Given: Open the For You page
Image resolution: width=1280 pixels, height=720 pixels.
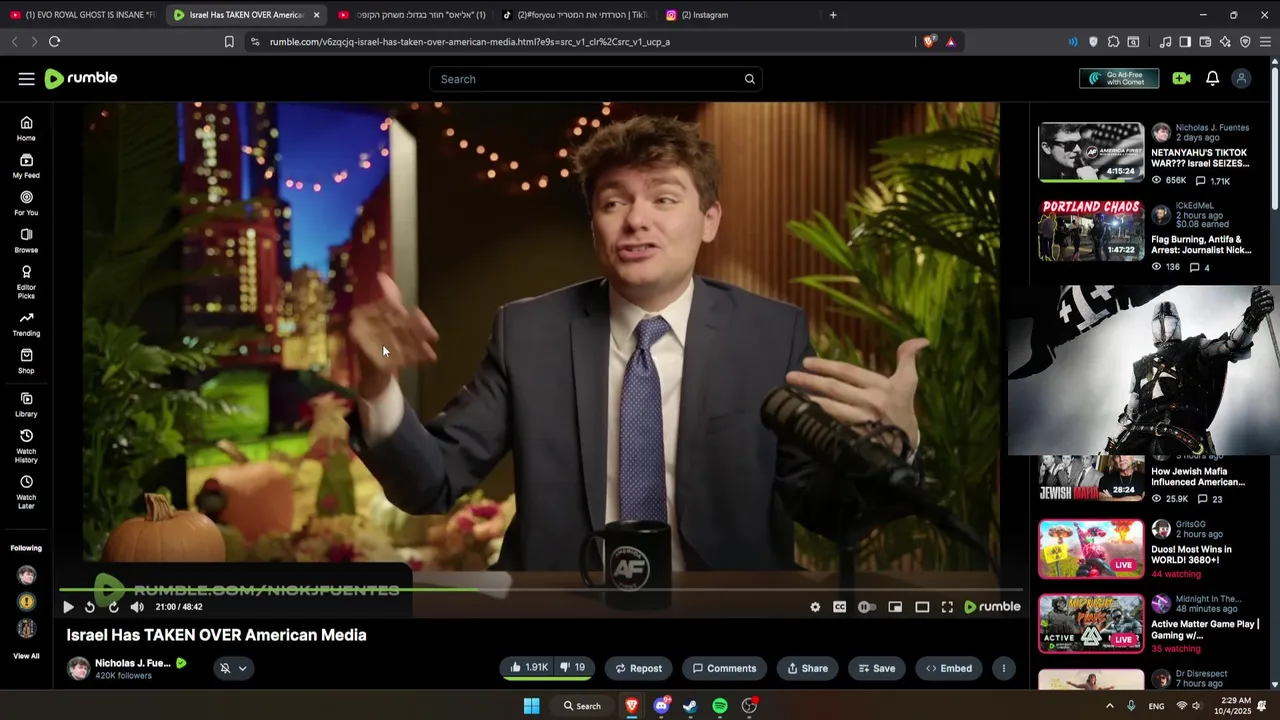Looking at the screenshot, I should (x=26, y=203).
